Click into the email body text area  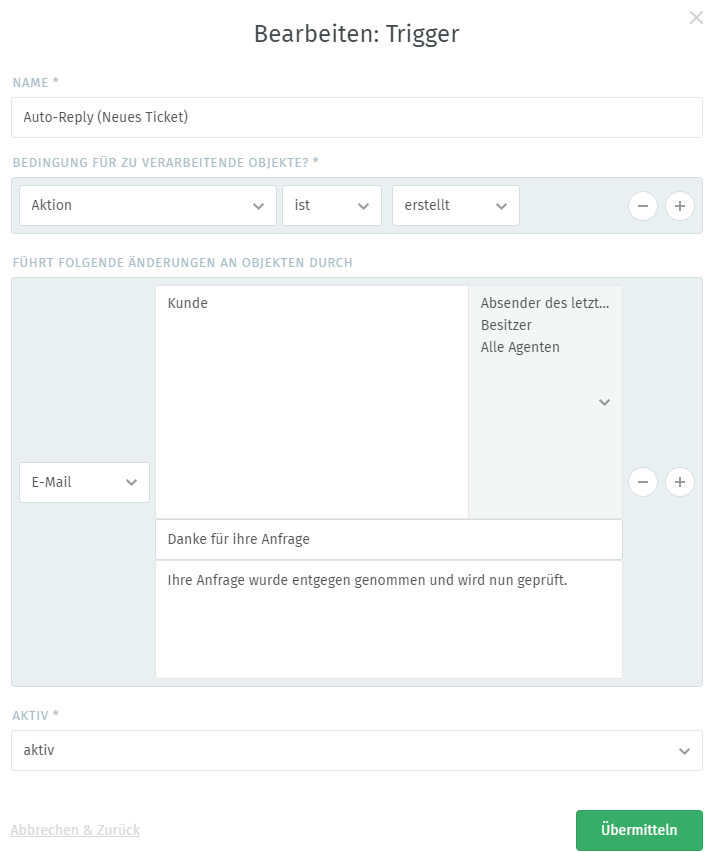click(x=389, y=619)
